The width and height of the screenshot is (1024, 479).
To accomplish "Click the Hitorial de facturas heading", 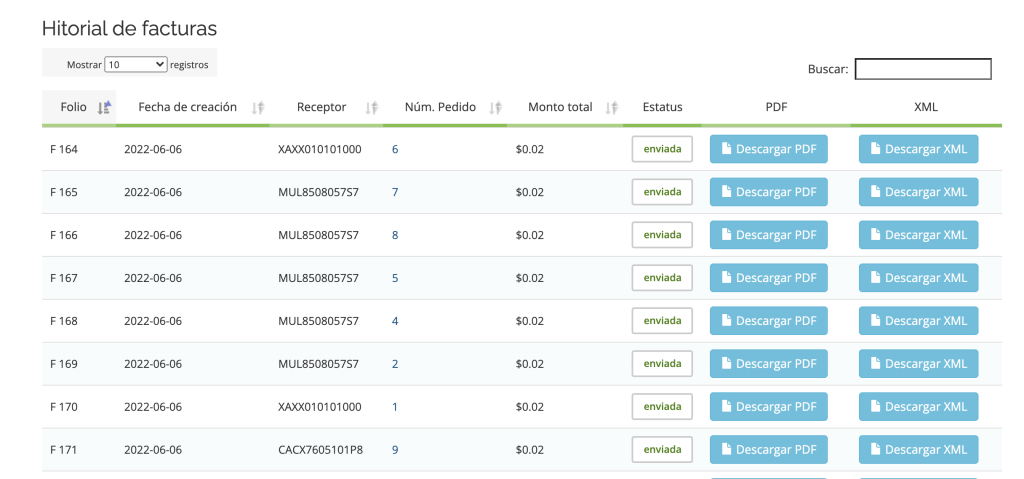I will click(x=129, y=28).
